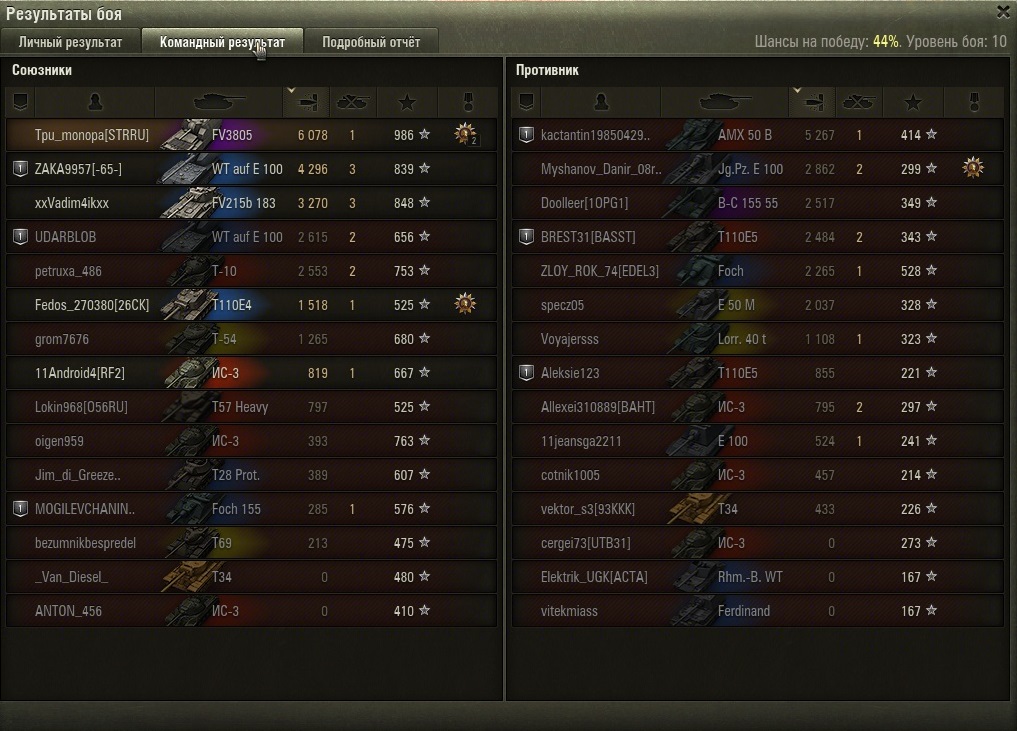Select player name Tpu_monopa[STRRU]
Screen dimensions: 1017x731
pyautogui.click(x=91, y=135)
